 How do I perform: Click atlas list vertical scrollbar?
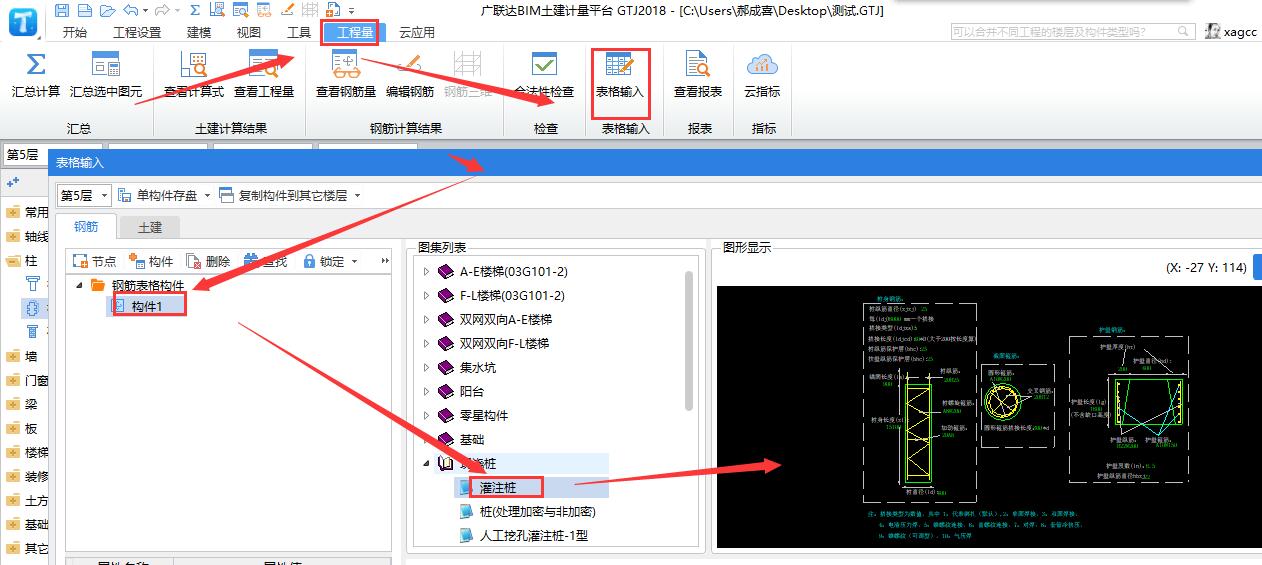point(688,340)
